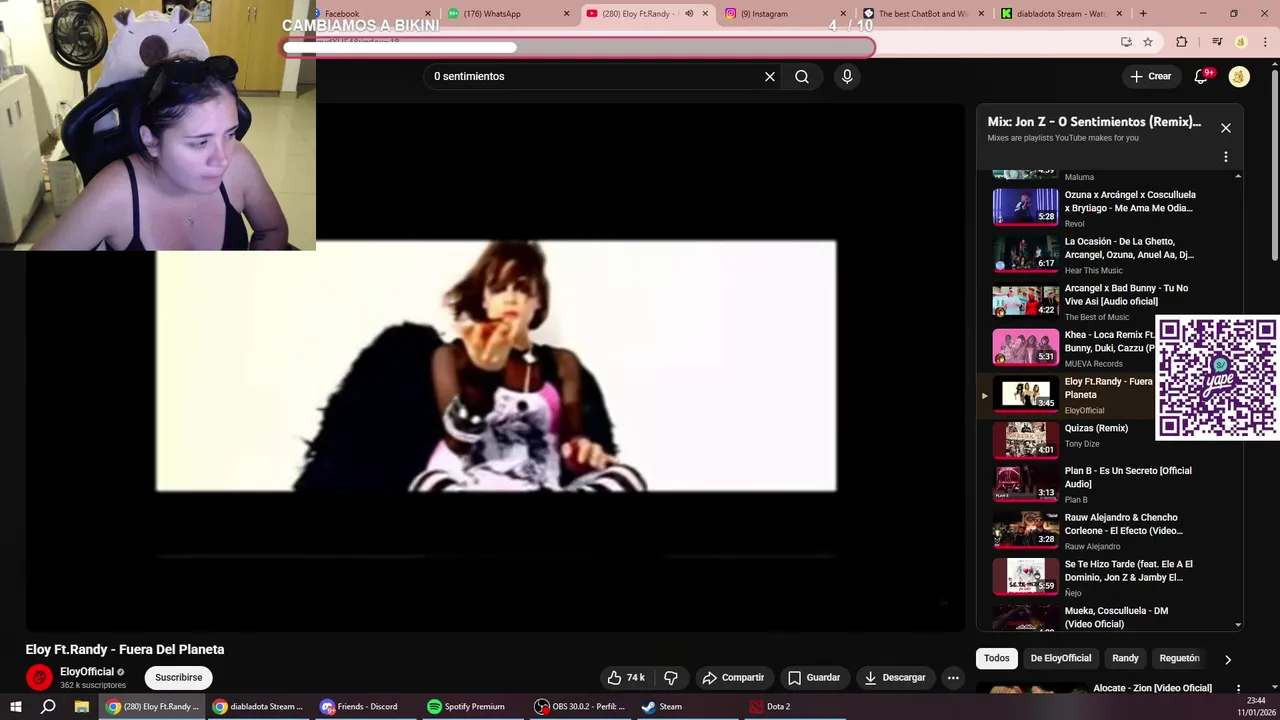Click the Guardar save button
1280x720 pixels.
(x=814, y=677)
